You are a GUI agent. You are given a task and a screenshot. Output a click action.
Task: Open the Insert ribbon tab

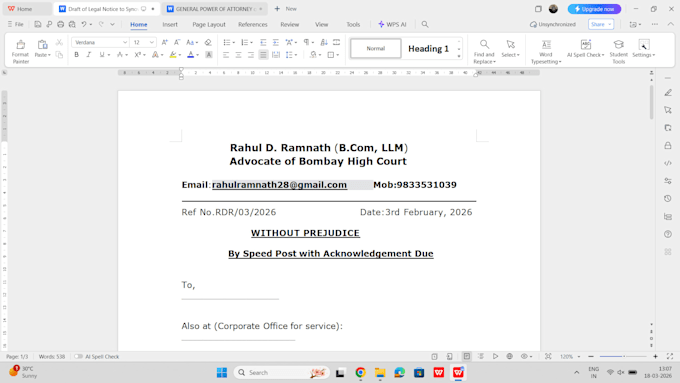pos(170,24)
